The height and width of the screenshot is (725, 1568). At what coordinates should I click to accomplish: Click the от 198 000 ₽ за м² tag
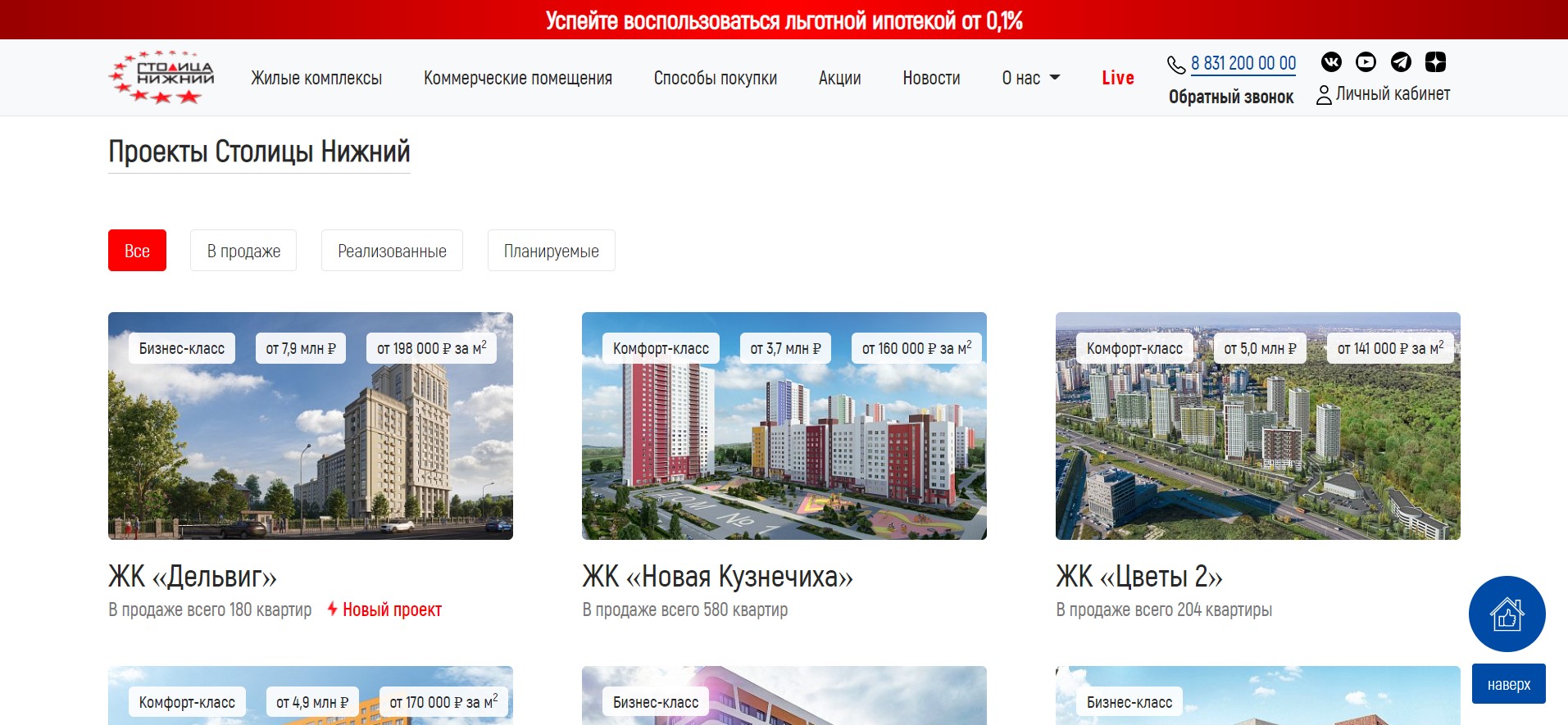pyautogui.click(x=431, y=348)
